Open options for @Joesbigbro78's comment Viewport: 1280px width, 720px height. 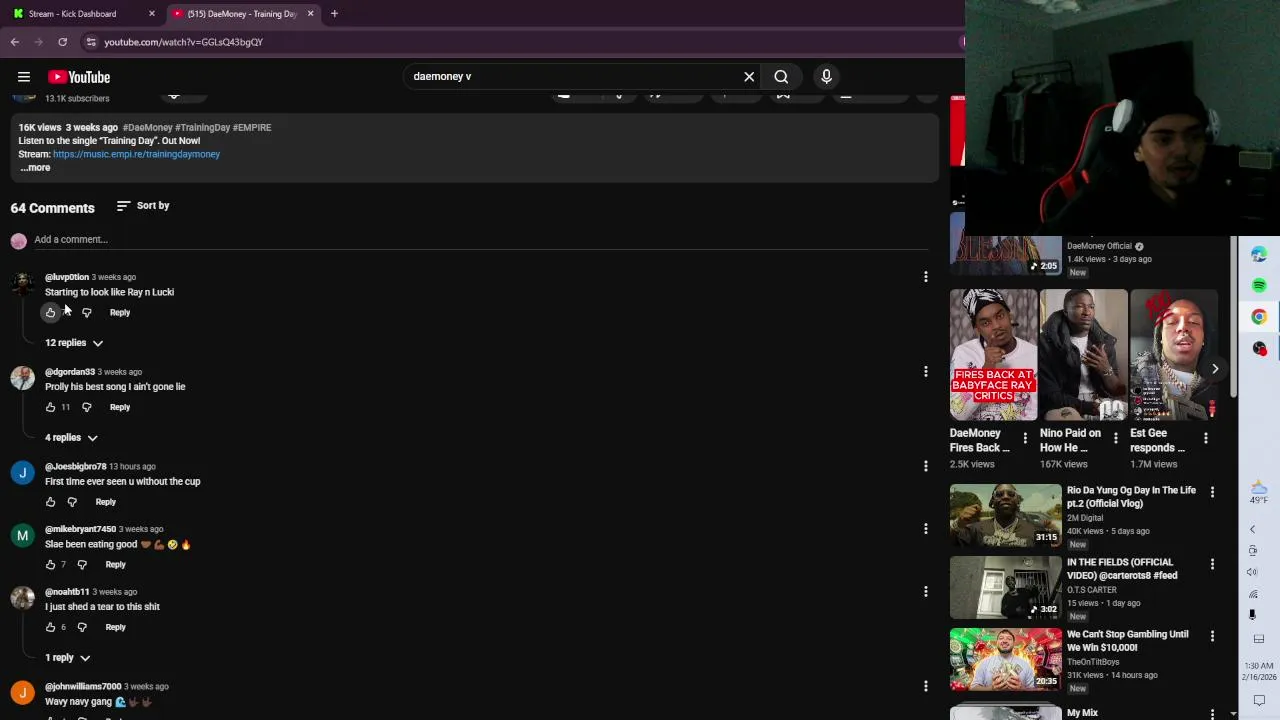925,466
